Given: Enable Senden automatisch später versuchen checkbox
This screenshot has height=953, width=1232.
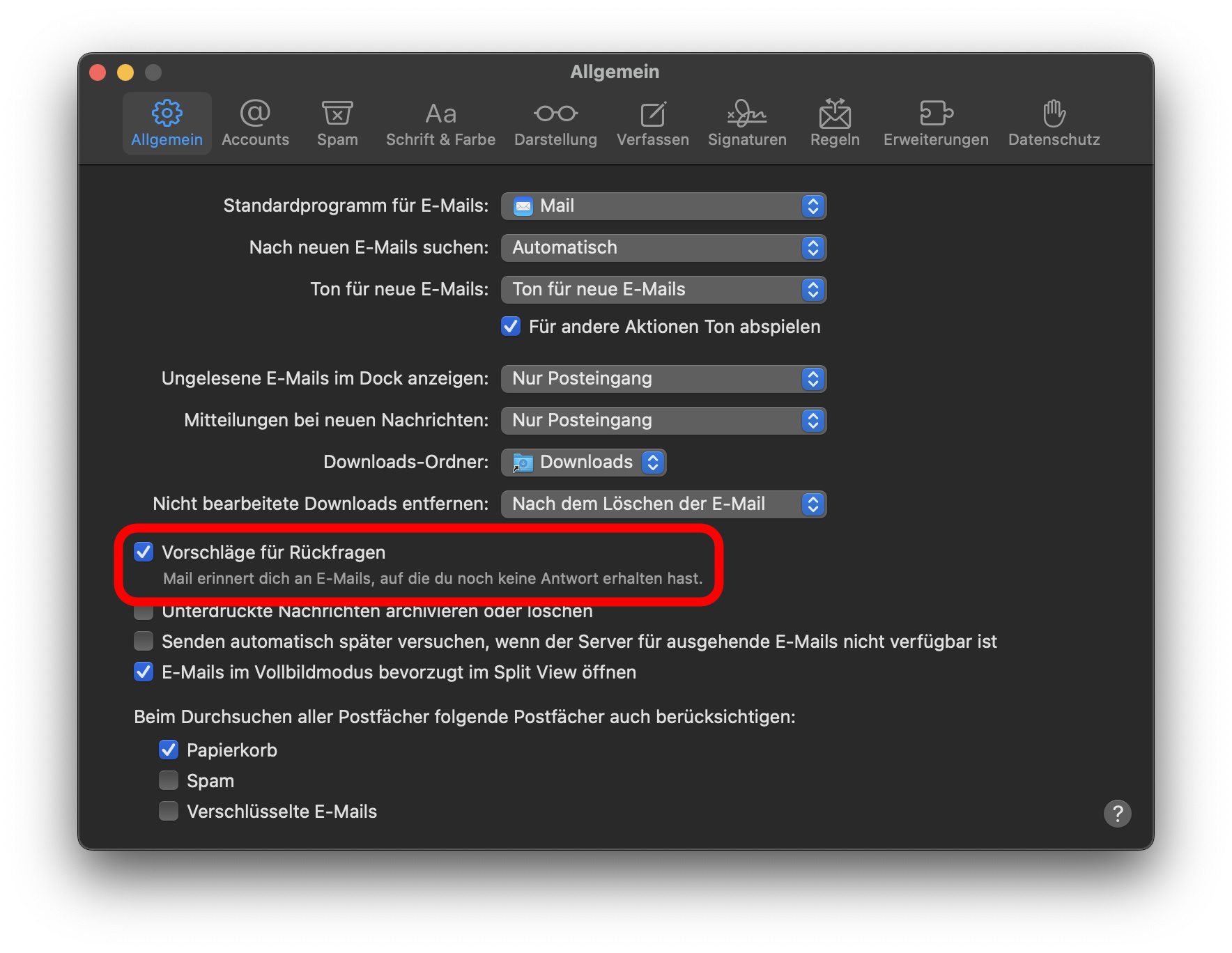Looking at the screenshot, I should pyautogui.click(x=144, y=641).
